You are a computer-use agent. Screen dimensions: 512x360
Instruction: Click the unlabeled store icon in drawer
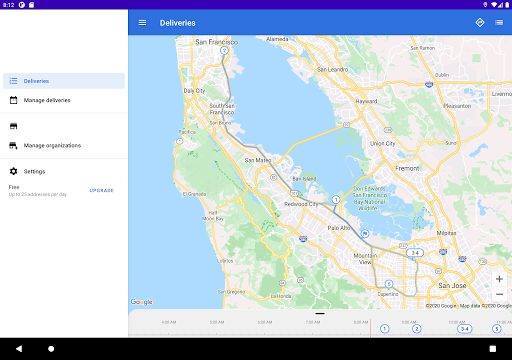pyautogui.click(x=13, y=126)
